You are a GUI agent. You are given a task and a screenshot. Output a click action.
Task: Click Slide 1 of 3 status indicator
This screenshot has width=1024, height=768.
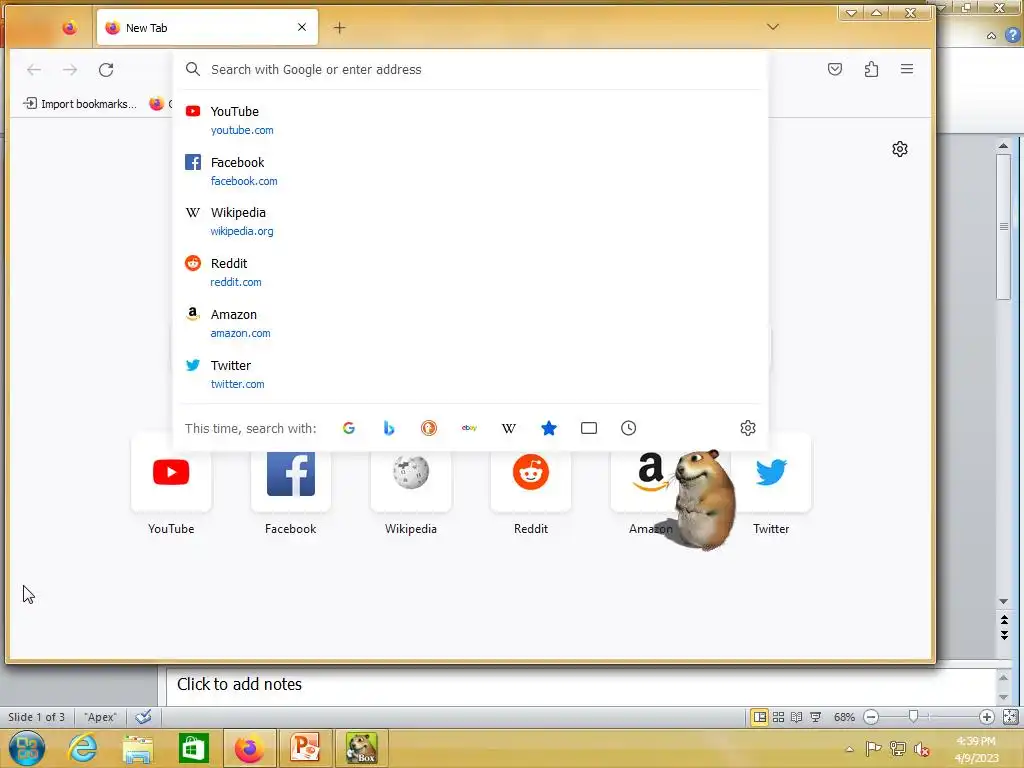[37, 717]
